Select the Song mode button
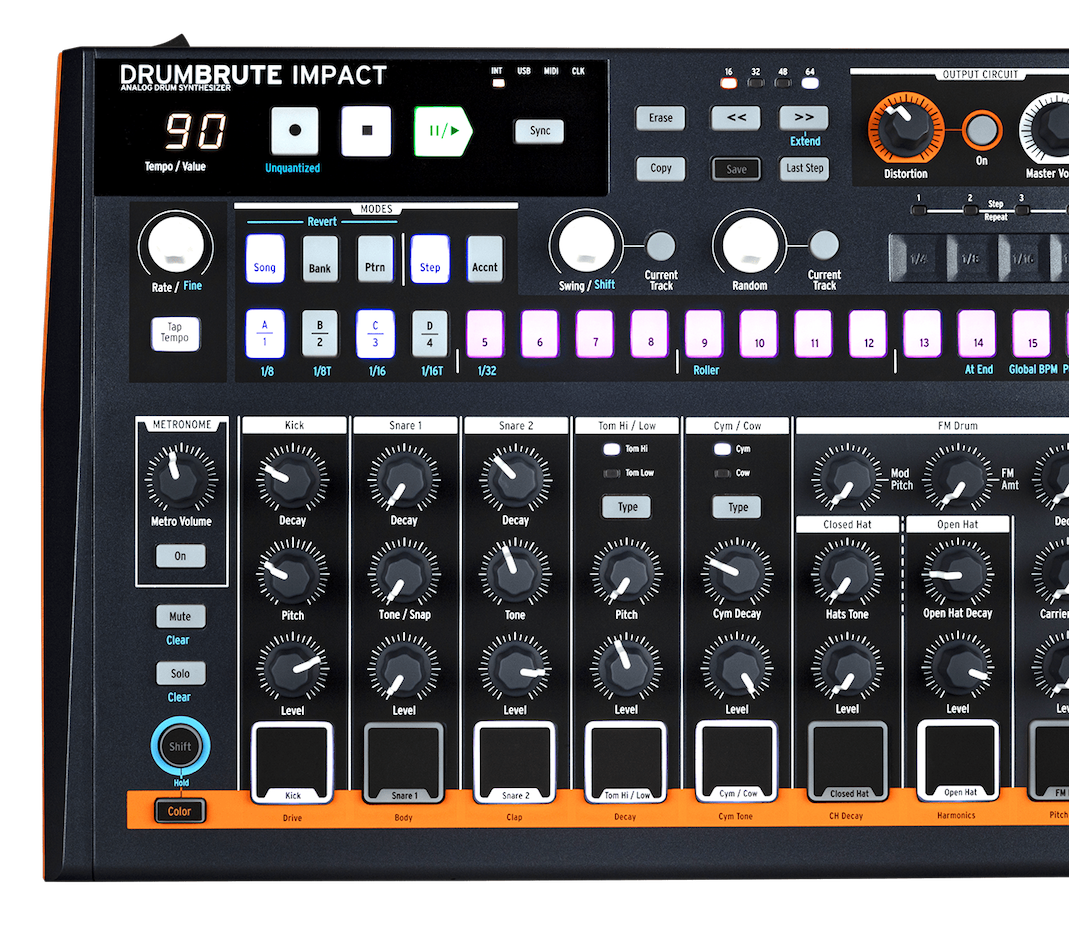The width and height of the screenshot is (1069, 927). point(265,258)
